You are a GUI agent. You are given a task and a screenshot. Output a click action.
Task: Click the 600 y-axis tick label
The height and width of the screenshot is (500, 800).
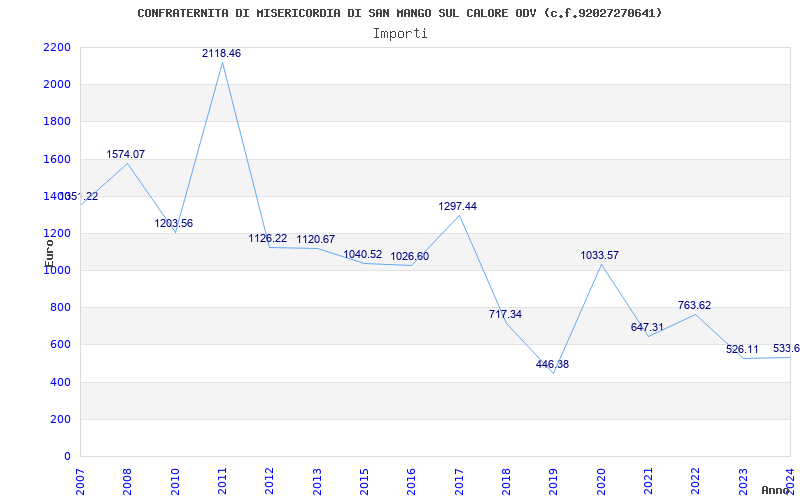coord(61,345)
